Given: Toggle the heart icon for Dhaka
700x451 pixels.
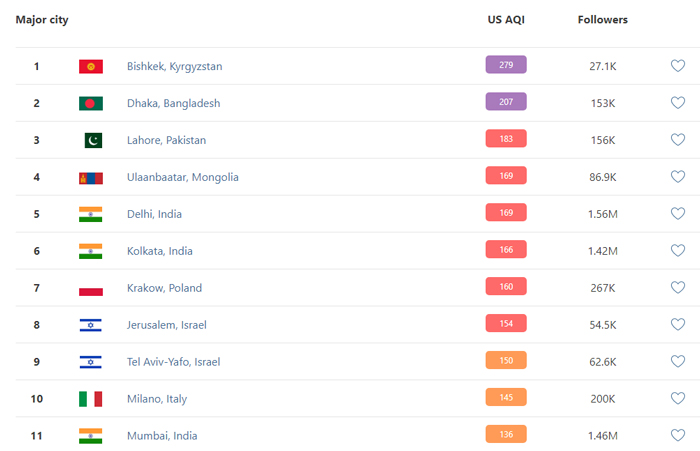Looking at the screenshot, I should pyautogui.click(x=677, y=103).
